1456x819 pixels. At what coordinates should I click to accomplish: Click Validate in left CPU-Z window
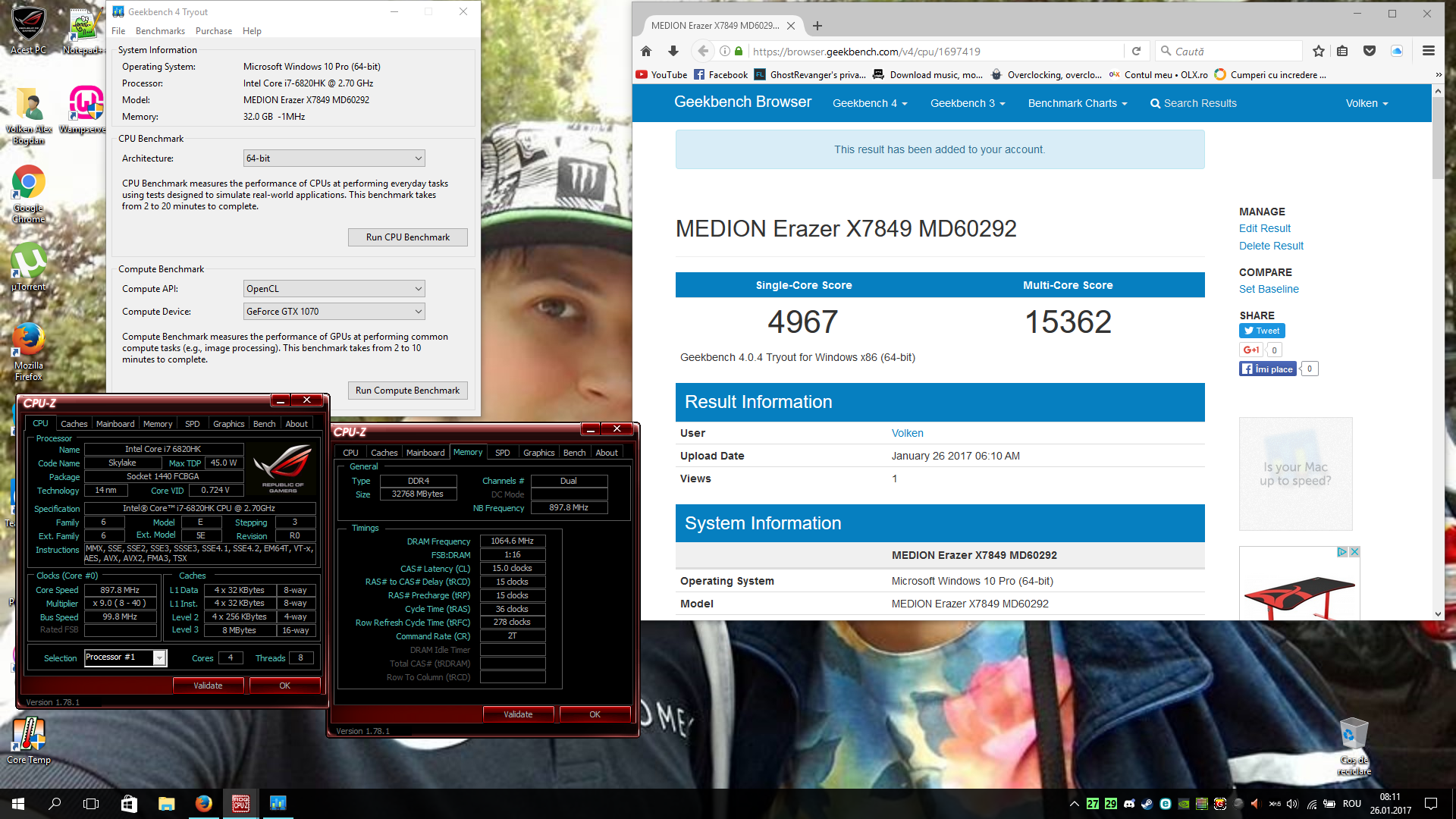(208, 686)
